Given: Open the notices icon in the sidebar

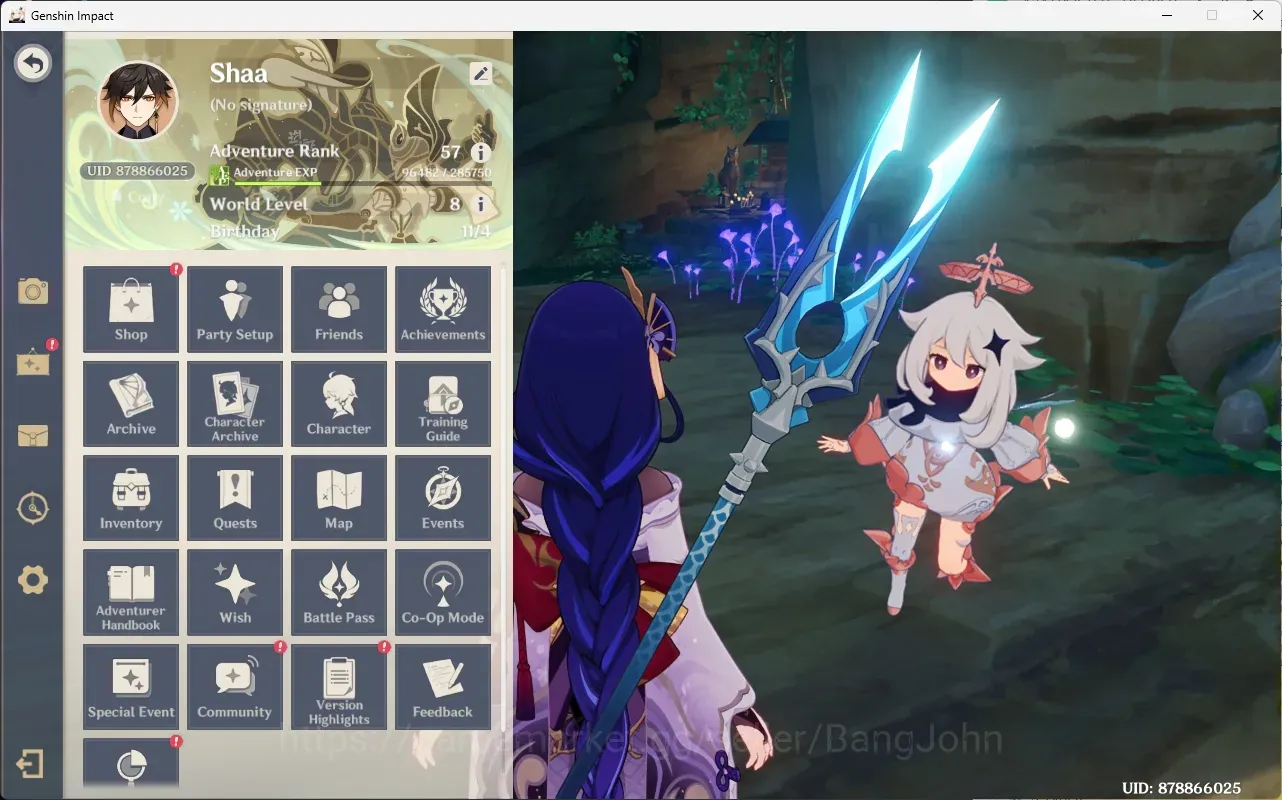Looking at the screenshot, I should click(x=33, y=363).
